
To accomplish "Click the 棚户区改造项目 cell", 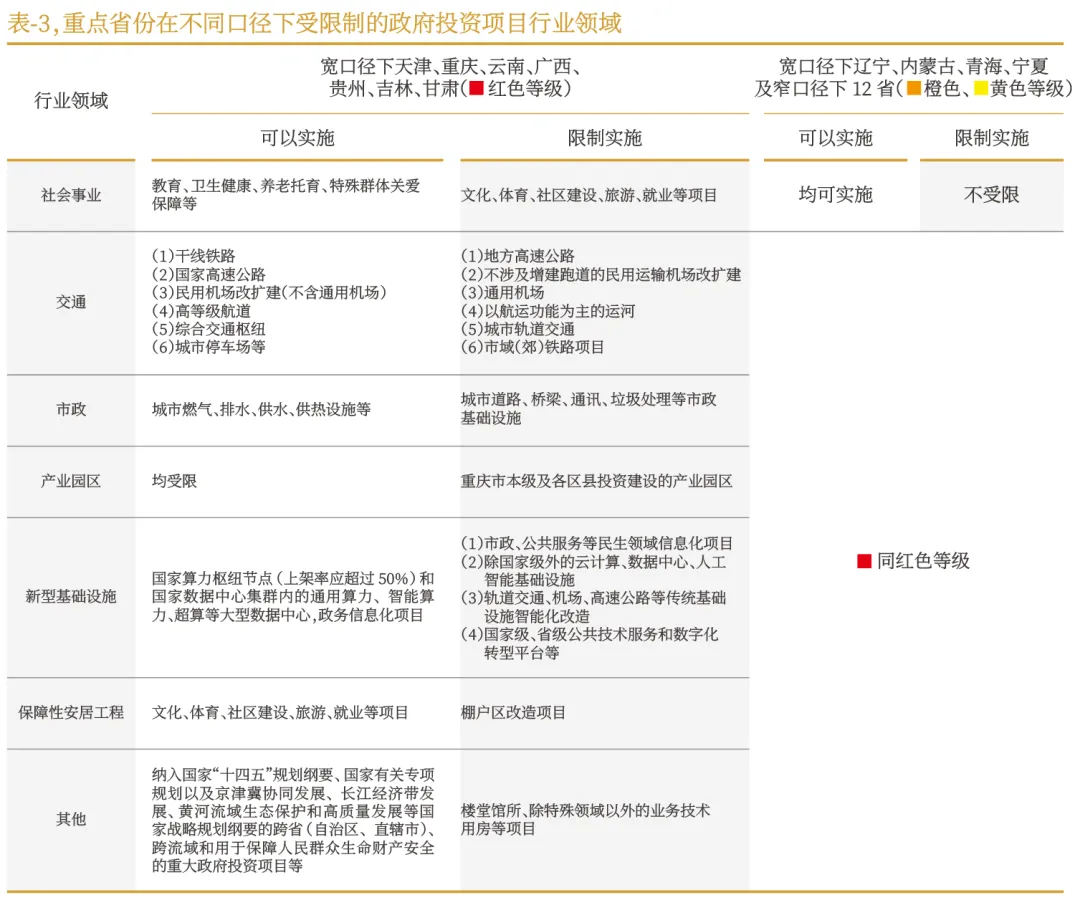I will 513,713.
